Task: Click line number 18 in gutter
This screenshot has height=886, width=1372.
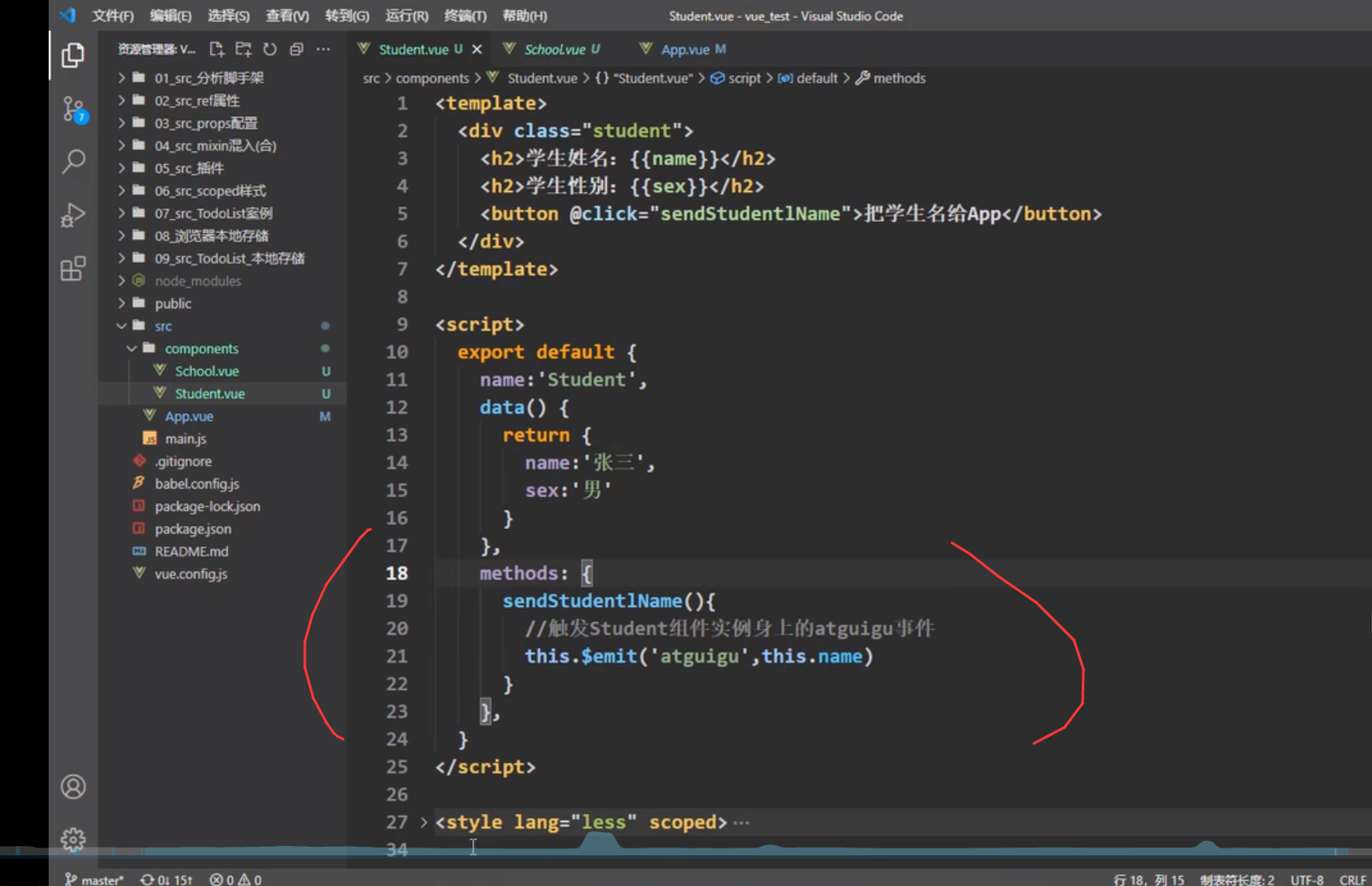Action: point(397,574)
